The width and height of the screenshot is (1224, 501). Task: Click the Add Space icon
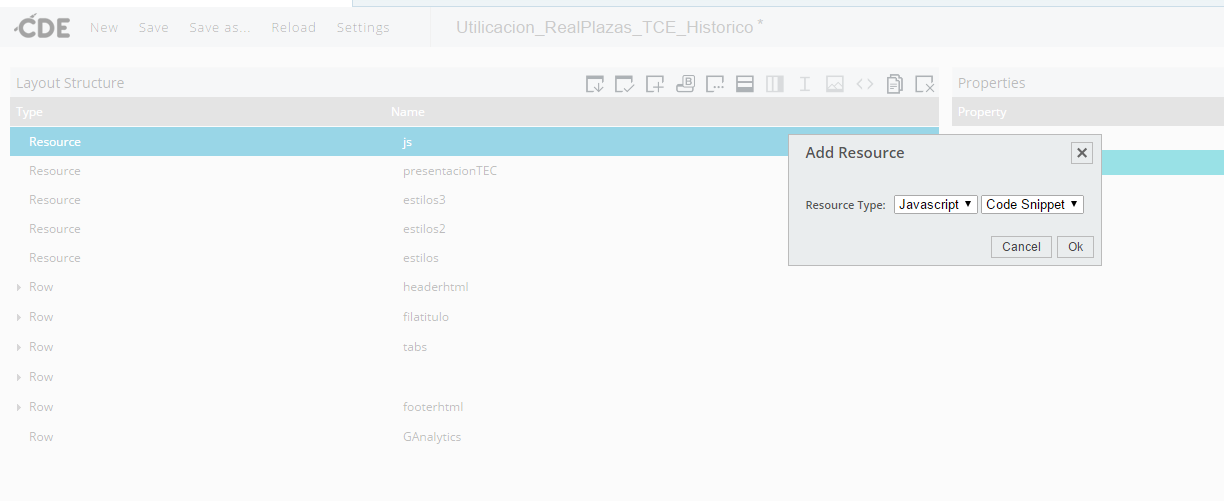(x=805, y=84)
